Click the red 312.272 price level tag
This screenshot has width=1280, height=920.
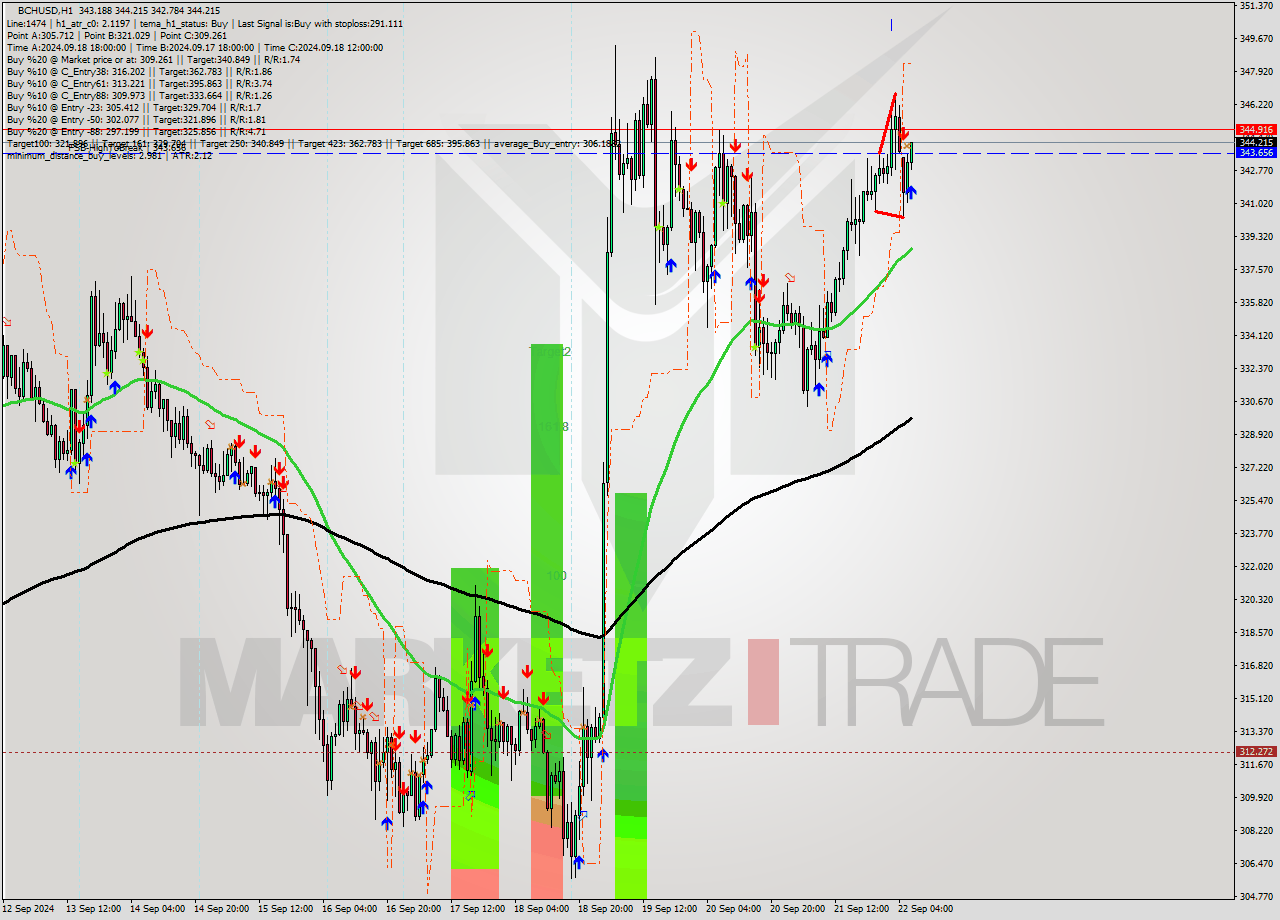click(1256, 751)
